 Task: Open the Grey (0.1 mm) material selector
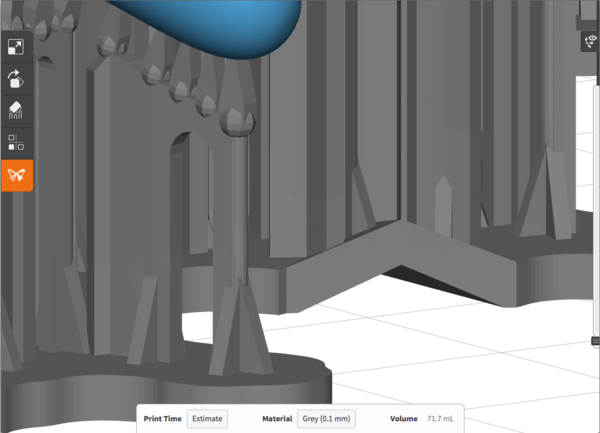coord(326,418)
